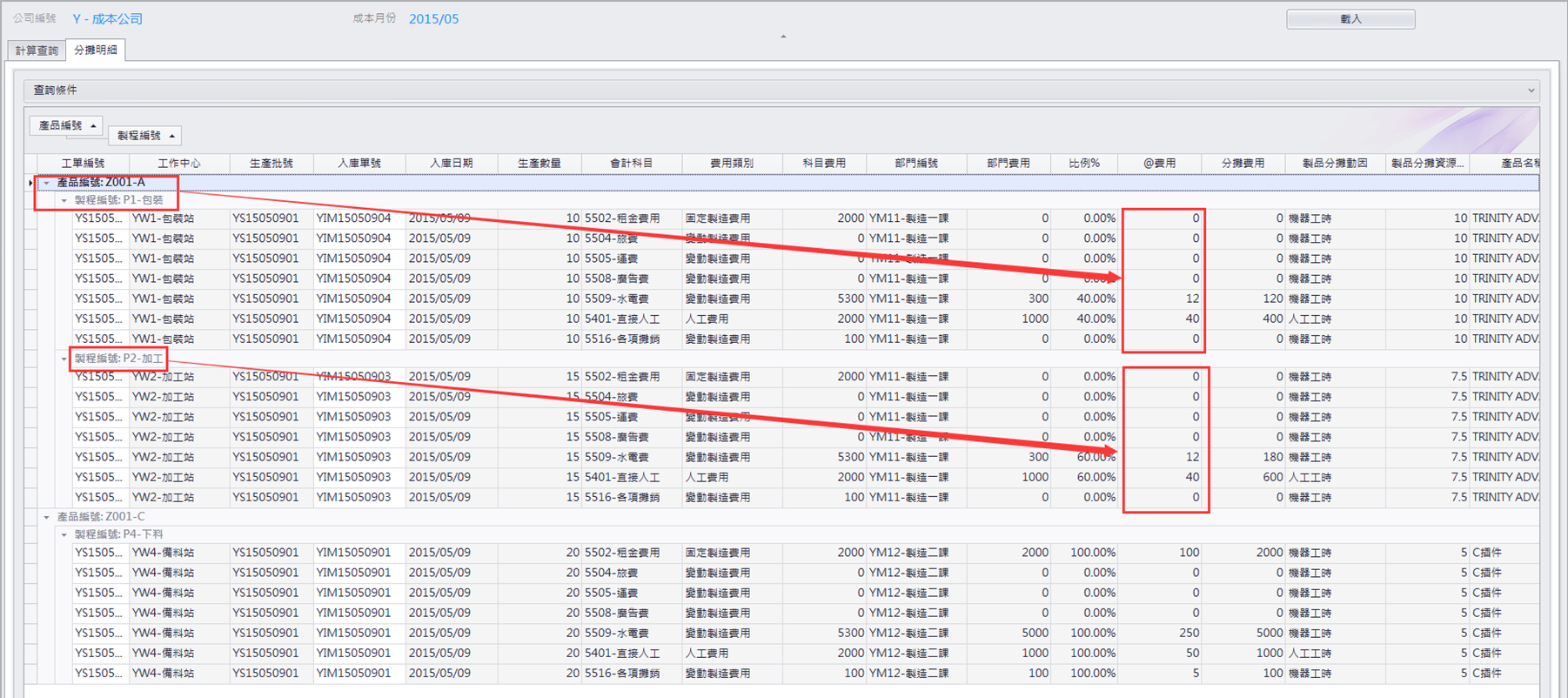Collapse the 產品編號: Z001-A group

coord(47,183)
